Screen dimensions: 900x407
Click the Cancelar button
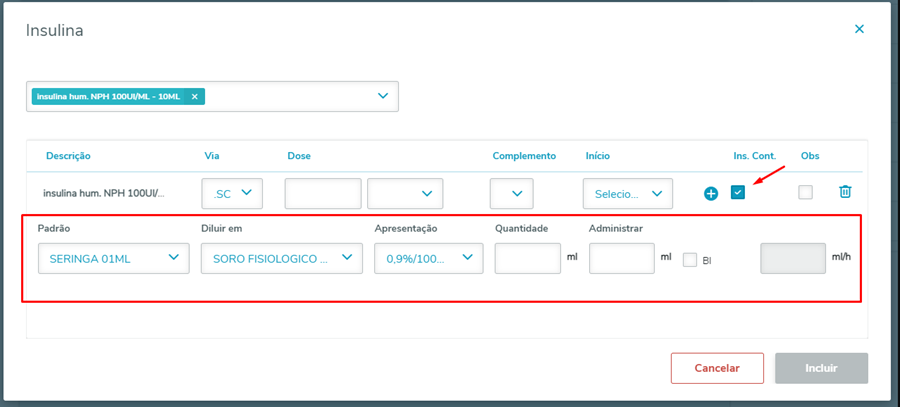[717, 368]
